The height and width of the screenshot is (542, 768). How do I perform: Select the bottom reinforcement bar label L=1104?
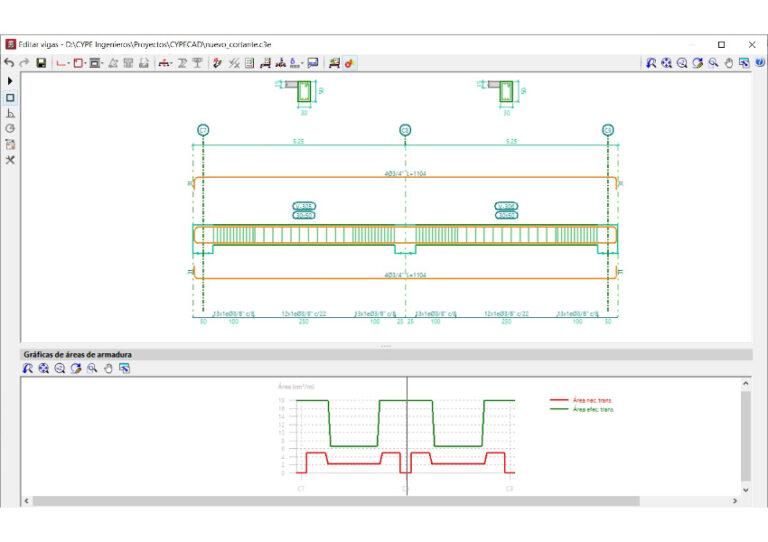[x=405, y=275]
